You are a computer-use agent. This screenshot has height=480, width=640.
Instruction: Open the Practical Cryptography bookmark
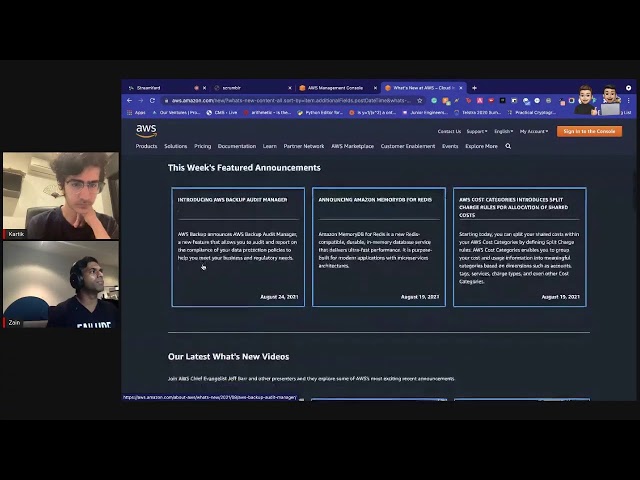pos(531,112)
